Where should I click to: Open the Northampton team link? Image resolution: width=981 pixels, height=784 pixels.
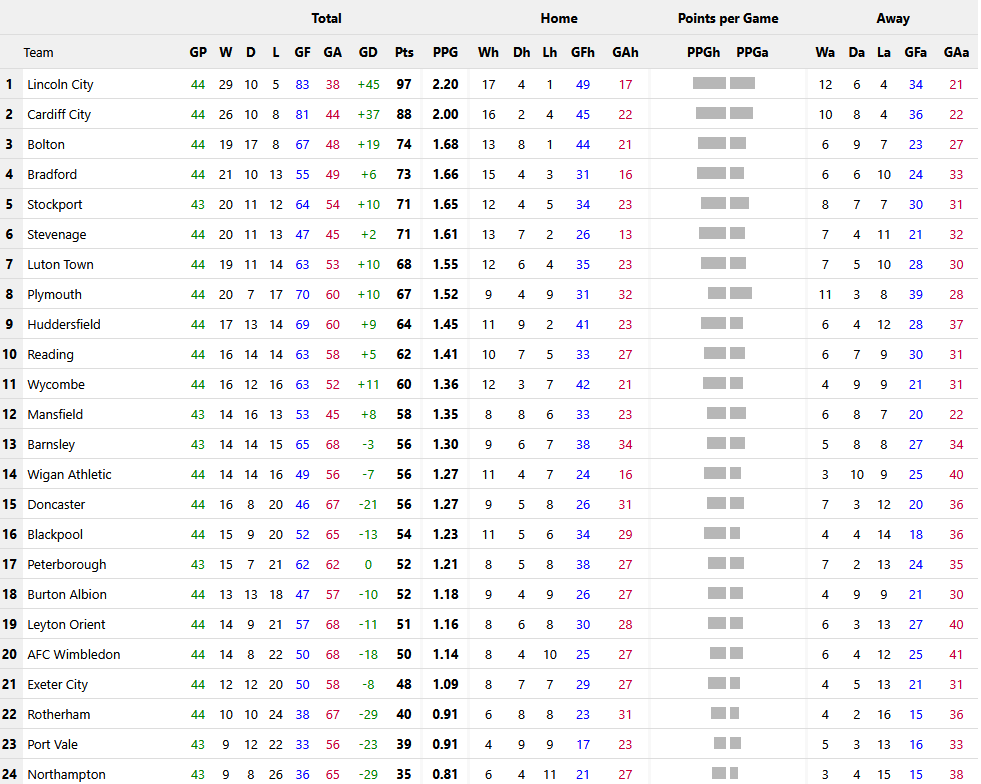point(66,775)
